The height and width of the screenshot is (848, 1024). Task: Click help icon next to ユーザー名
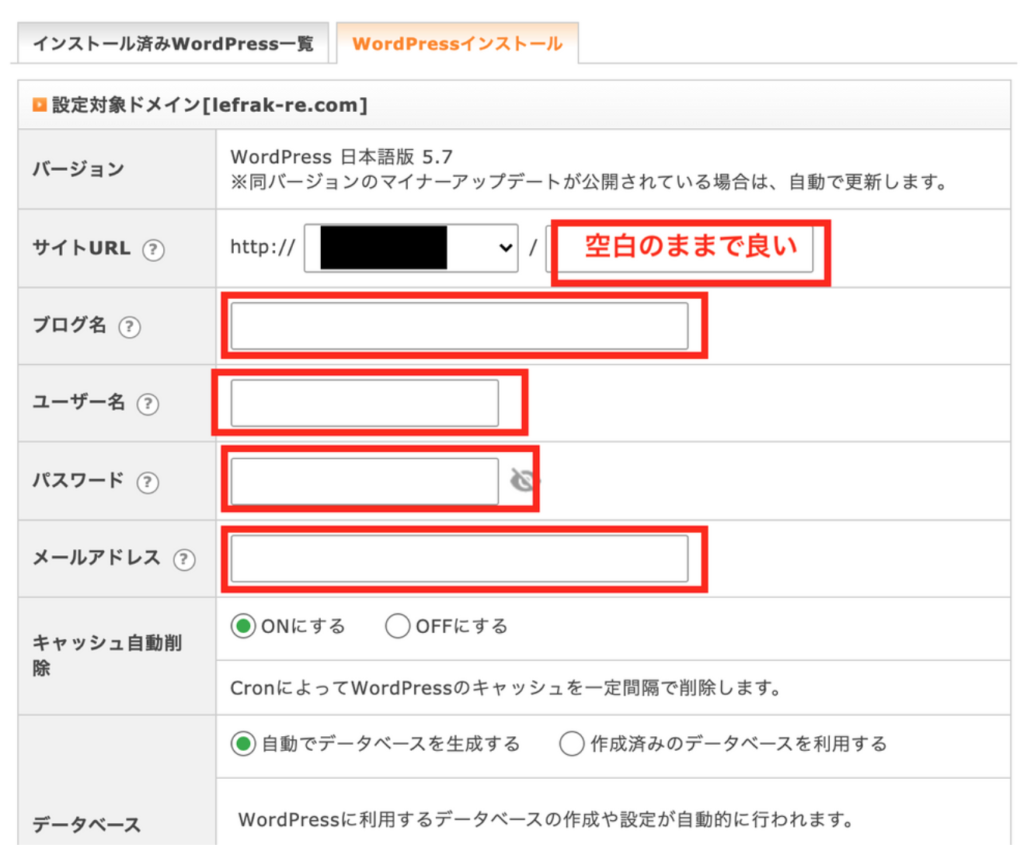(148, 404)
